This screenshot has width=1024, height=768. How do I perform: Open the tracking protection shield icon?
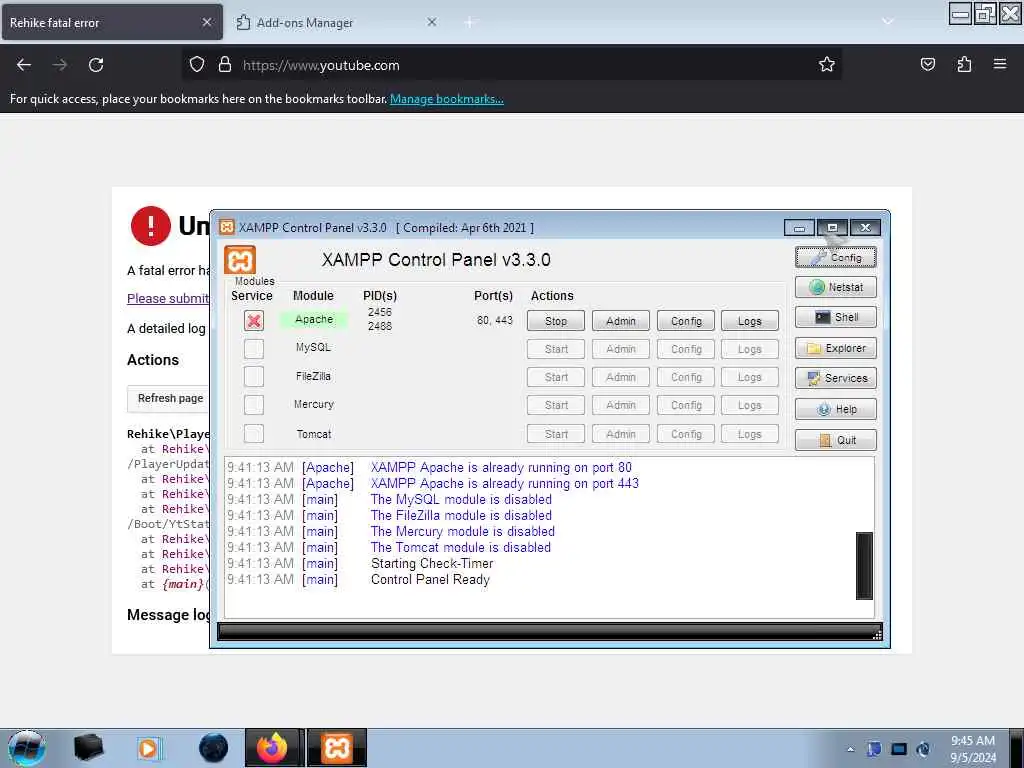(197, 65)
